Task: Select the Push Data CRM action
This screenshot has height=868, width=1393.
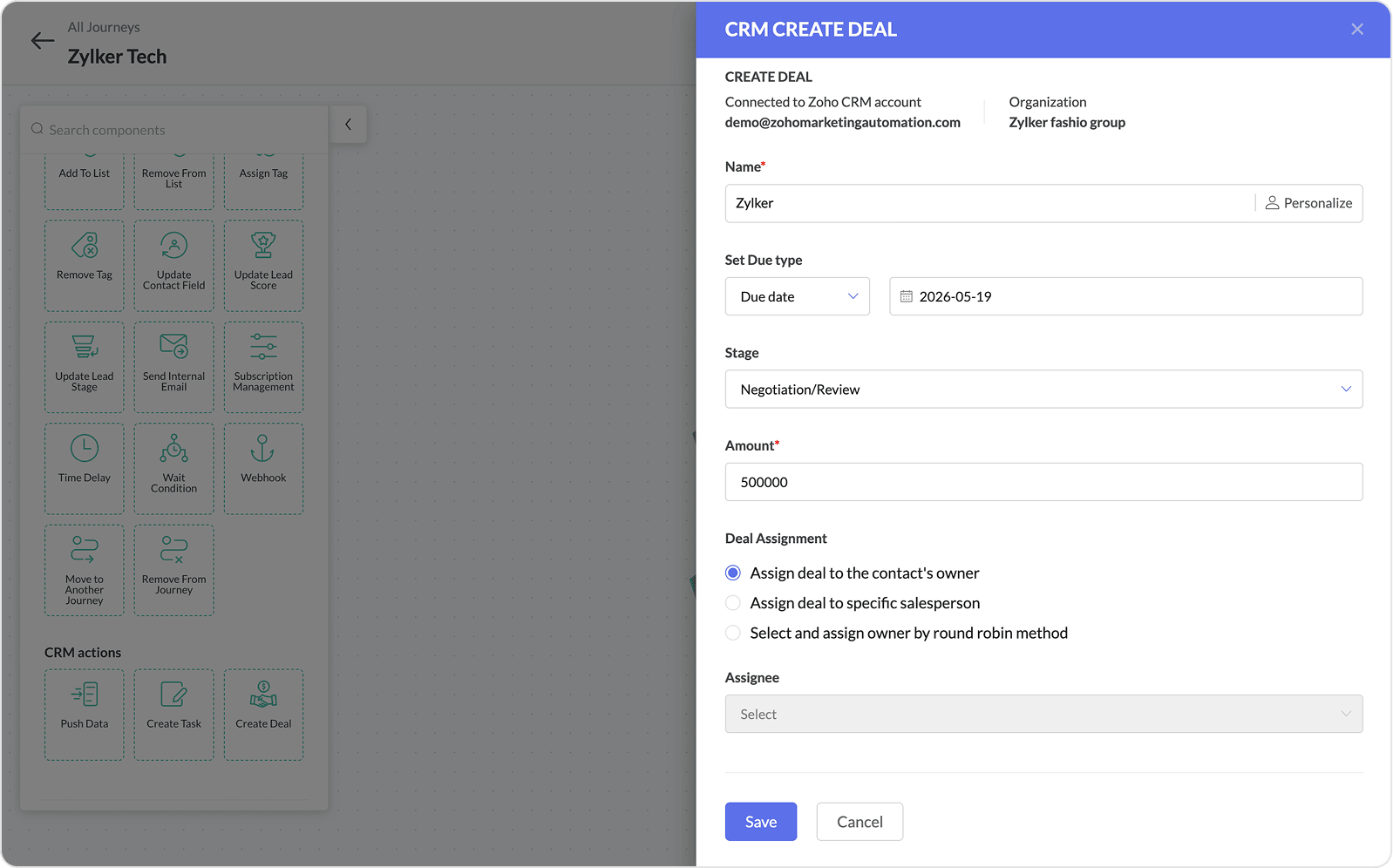Action: coord(85,715)
